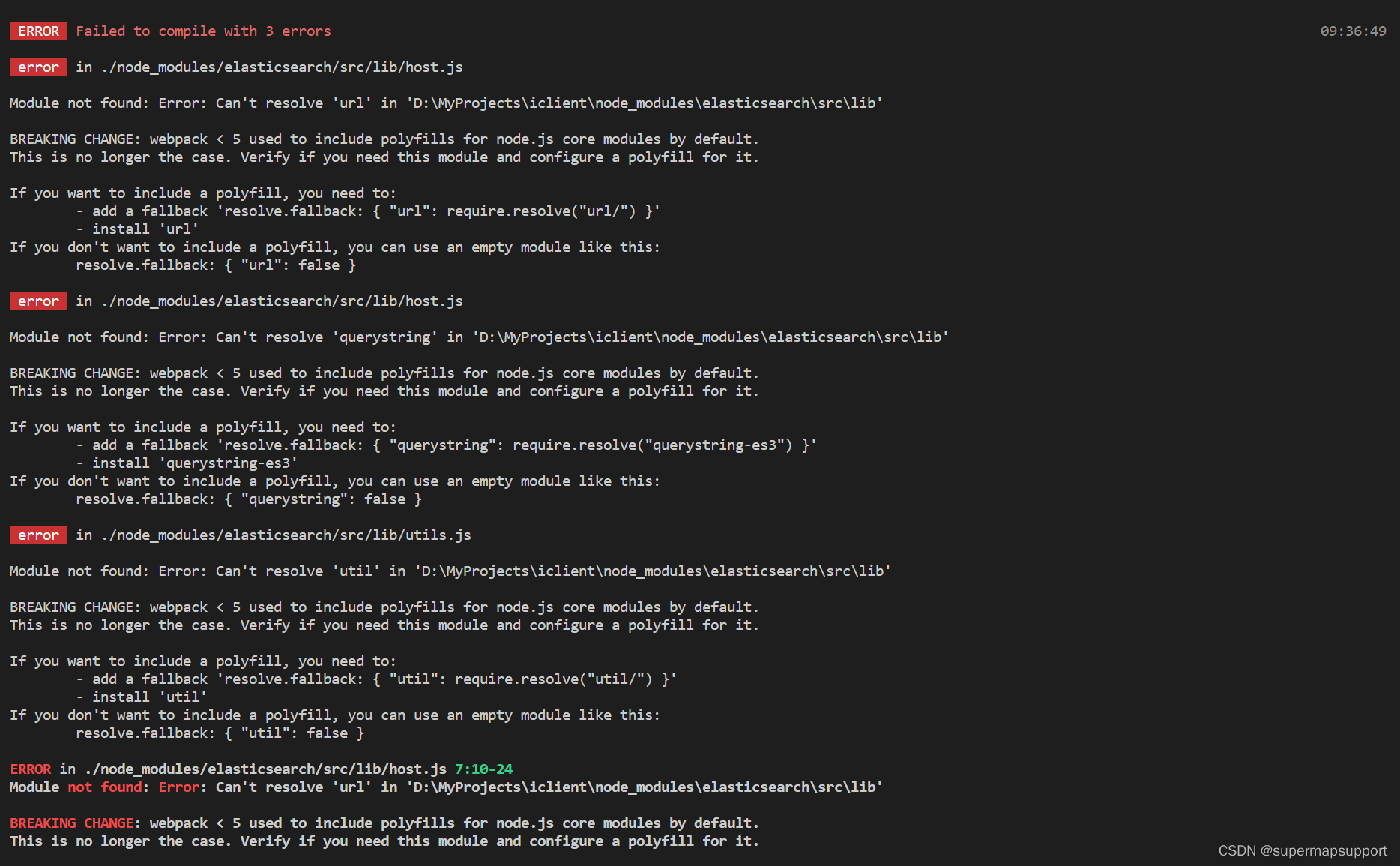Click resolve.fallback "querystring": false line

click(249, 499)
